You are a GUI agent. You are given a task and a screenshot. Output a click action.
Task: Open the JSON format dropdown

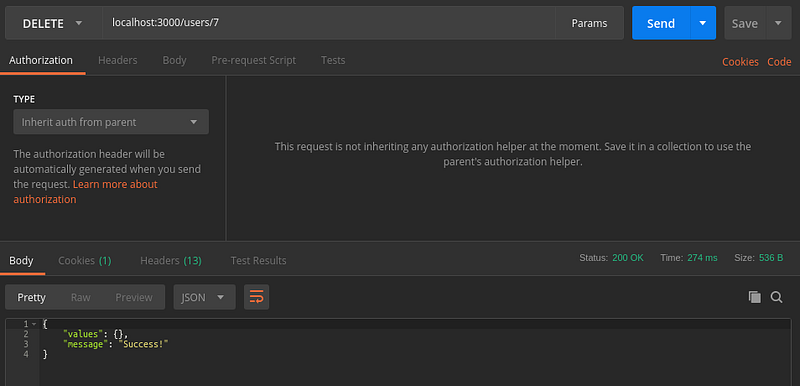[x=204, y=297]
